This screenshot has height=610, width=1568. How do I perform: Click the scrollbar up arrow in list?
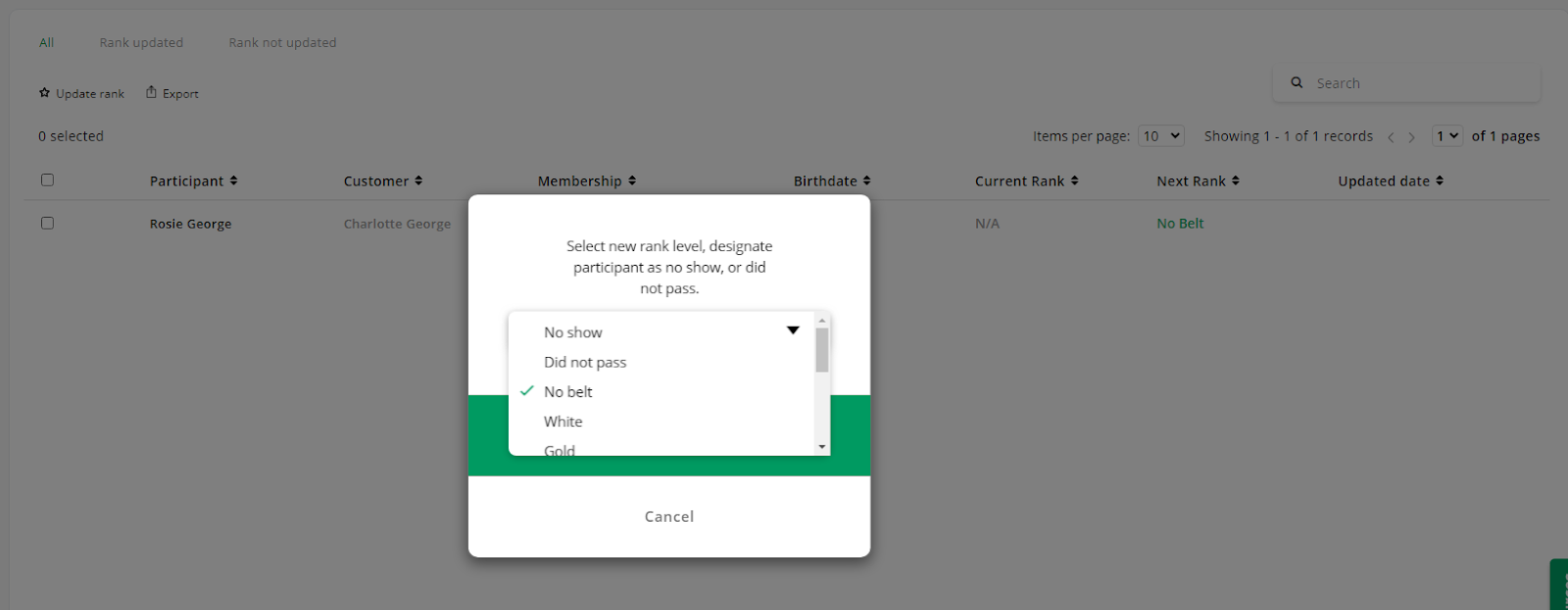click(x=822, y=320)
